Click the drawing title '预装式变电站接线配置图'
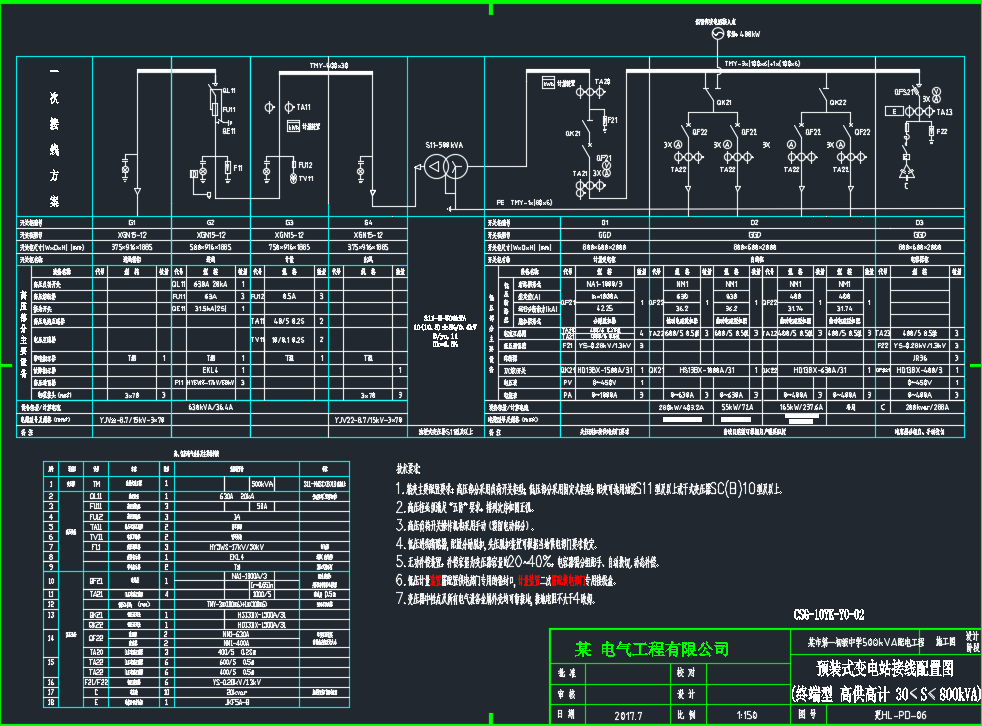Screen dimensions: 982x726 click(x=885, y=669)
